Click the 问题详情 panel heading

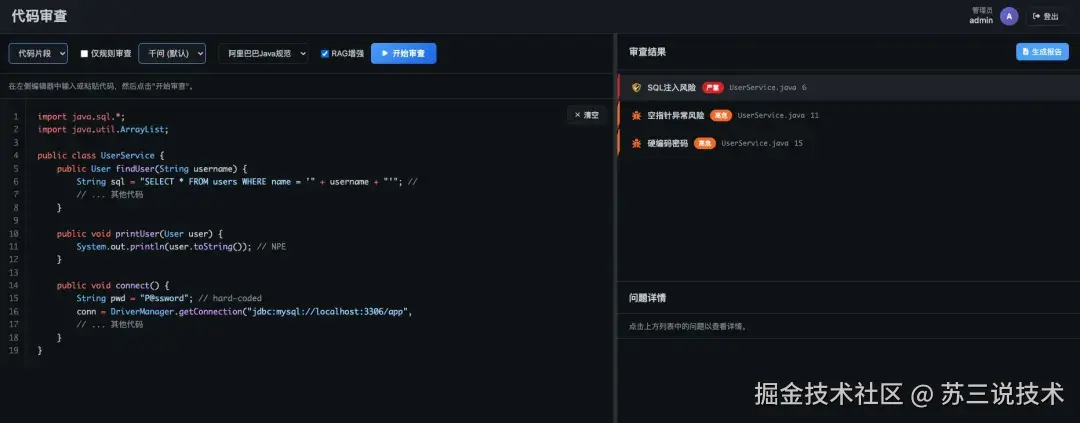coord(647,298)
